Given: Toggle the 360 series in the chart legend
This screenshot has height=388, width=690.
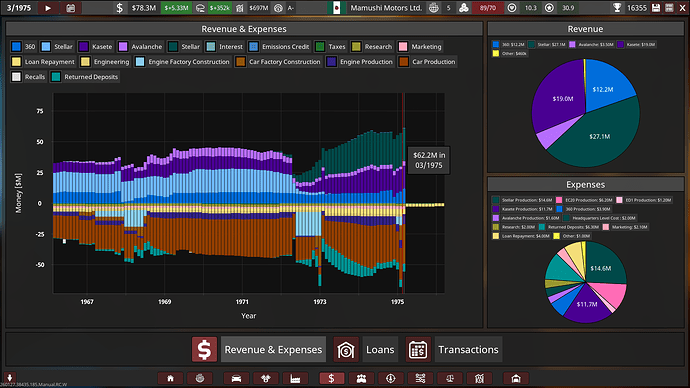Looking at the screenshot, I should (x=24, y=47).
